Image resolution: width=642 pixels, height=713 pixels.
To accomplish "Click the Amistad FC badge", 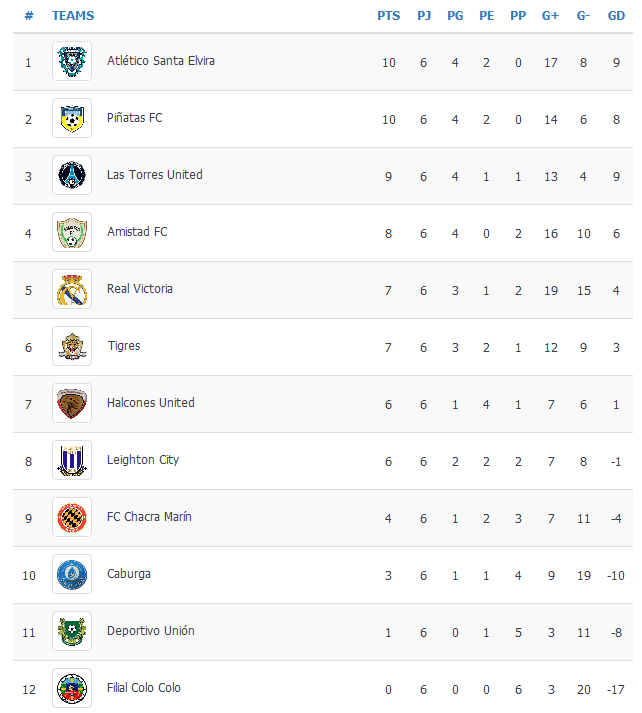I will coord(72,232).
